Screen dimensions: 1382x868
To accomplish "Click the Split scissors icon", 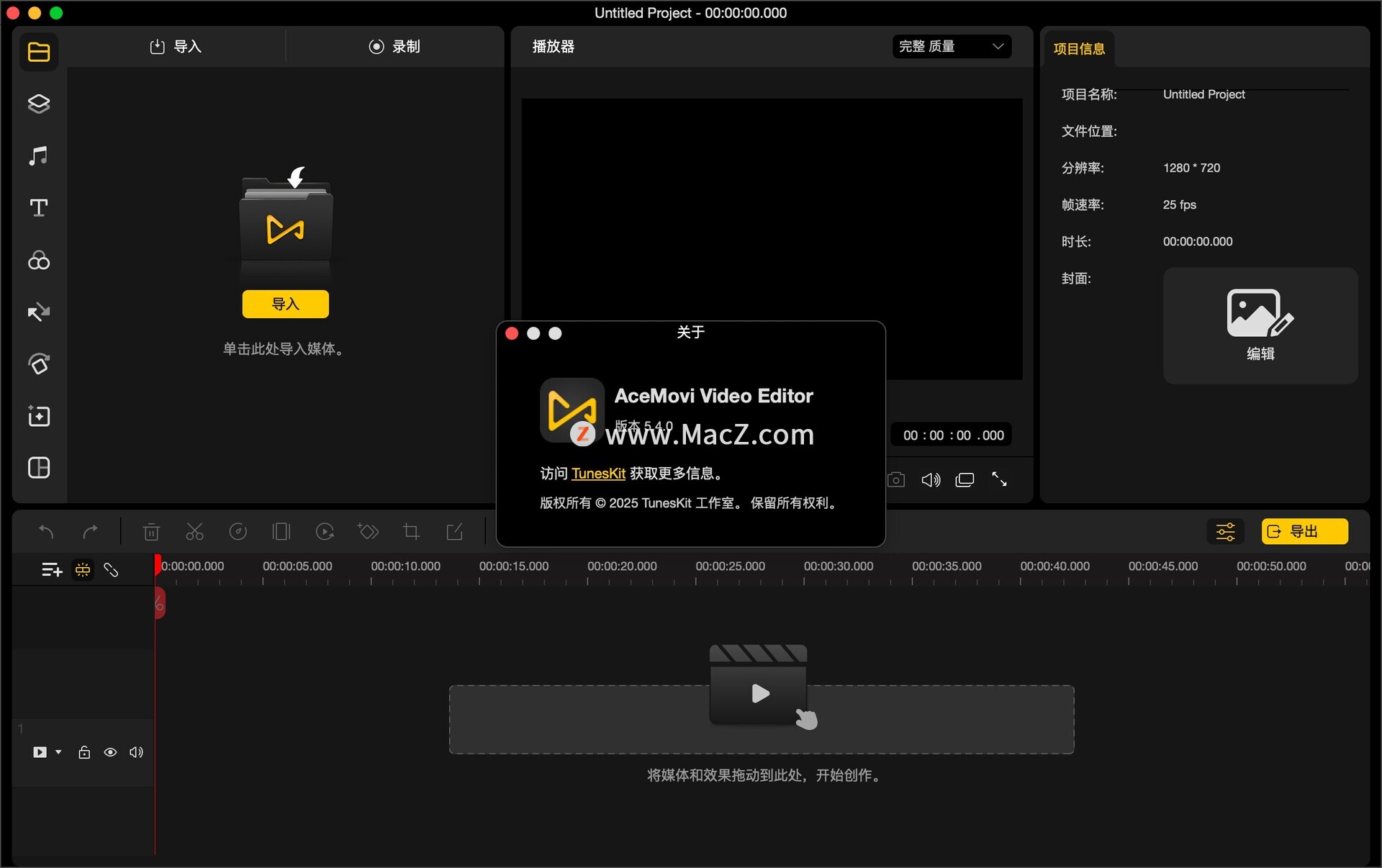I will click(x=194, y=532).
